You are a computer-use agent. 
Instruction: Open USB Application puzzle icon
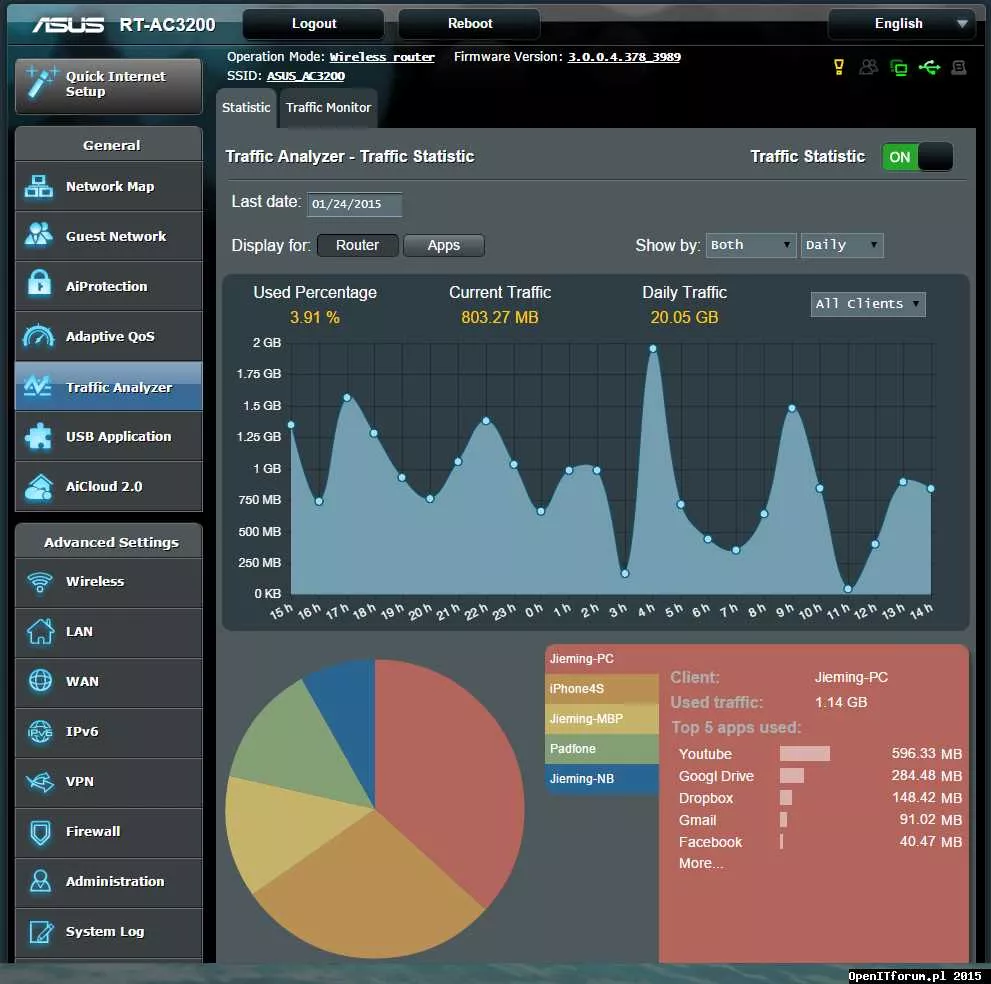(39, 436)
